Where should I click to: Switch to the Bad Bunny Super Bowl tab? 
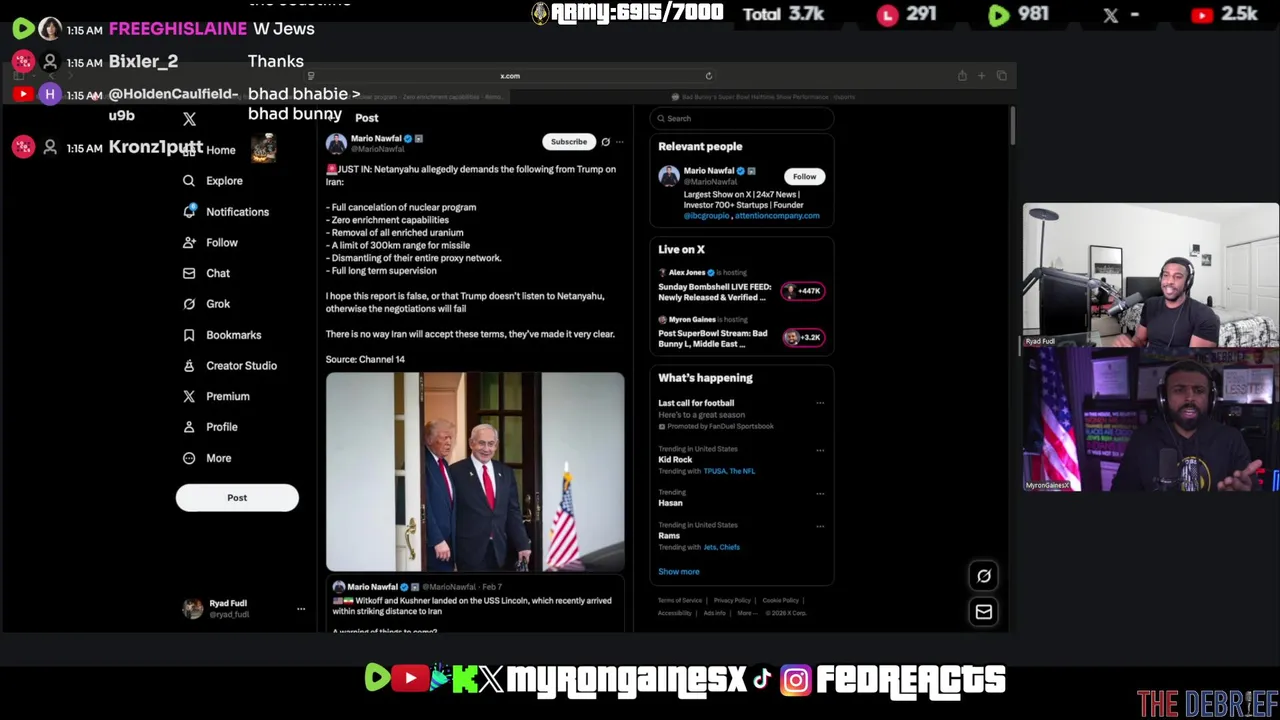coord(765,97)
